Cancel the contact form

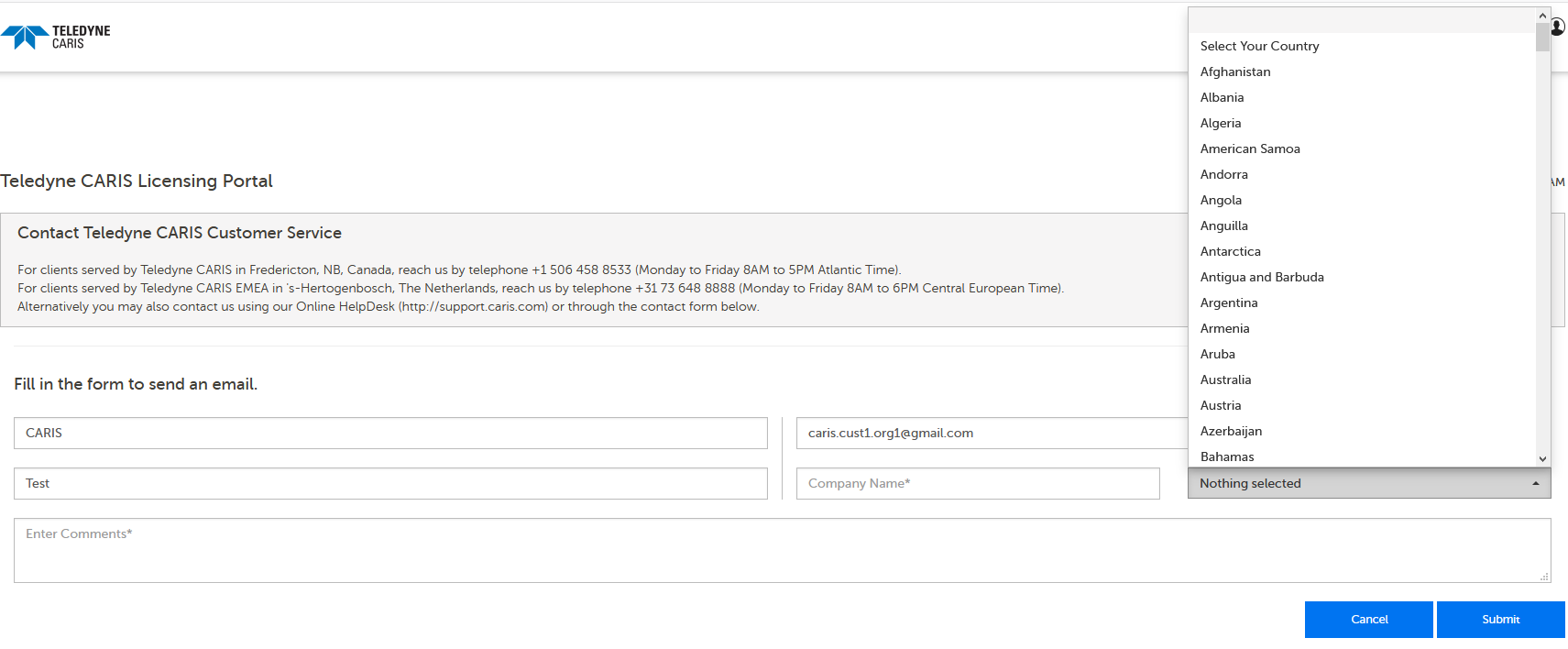(x=1369, y=620)
